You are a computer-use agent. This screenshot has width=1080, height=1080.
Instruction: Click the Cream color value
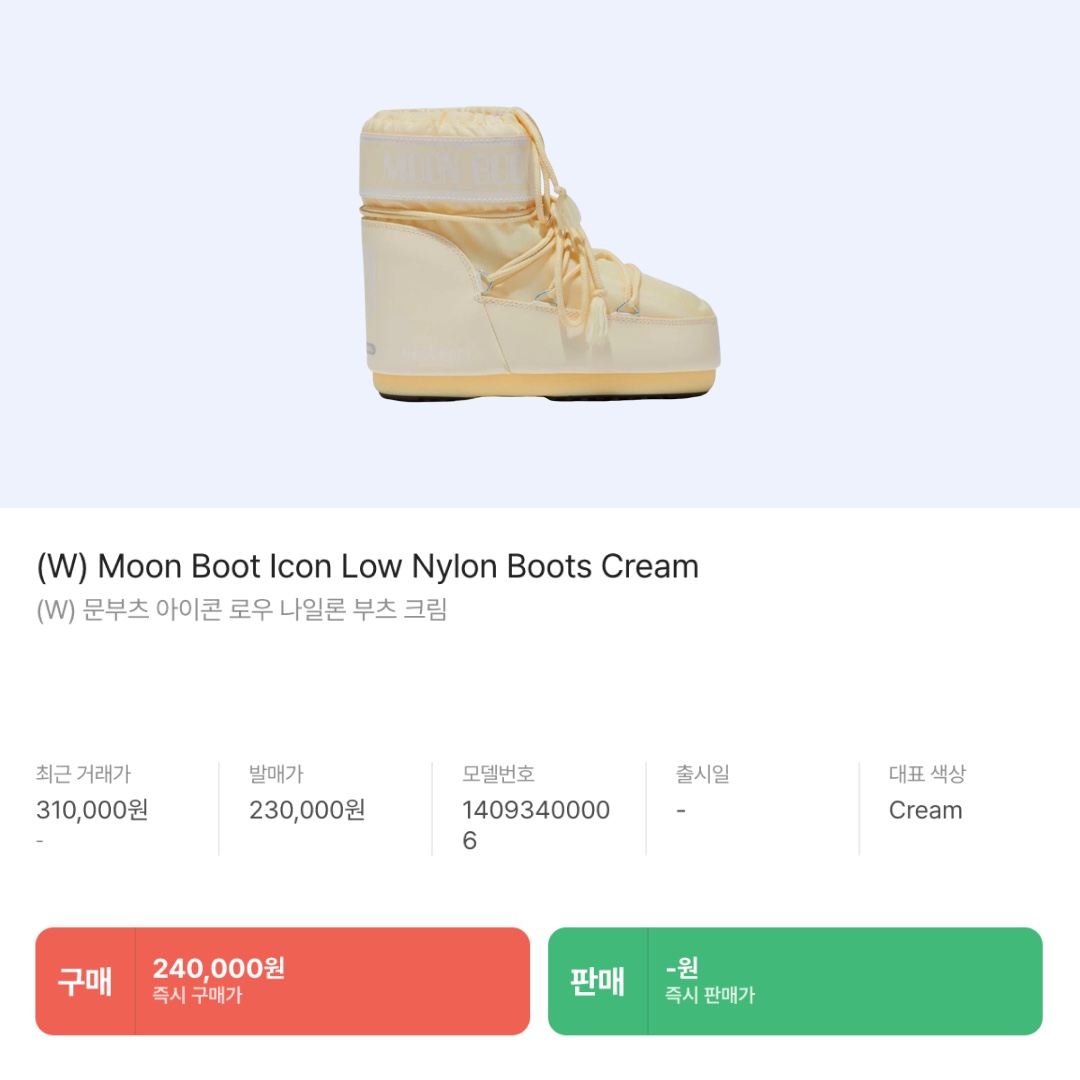[x=925, y=810]
